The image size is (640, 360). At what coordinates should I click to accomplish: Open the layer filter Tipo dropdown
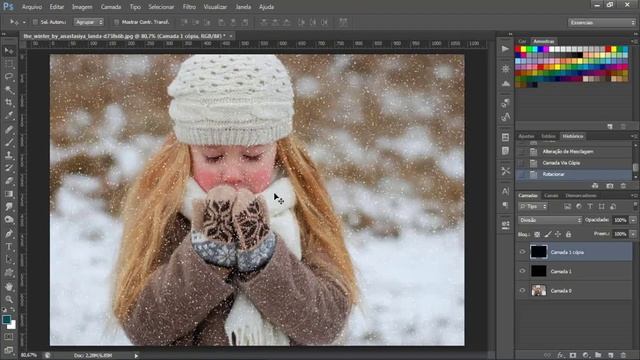point(533,207)
